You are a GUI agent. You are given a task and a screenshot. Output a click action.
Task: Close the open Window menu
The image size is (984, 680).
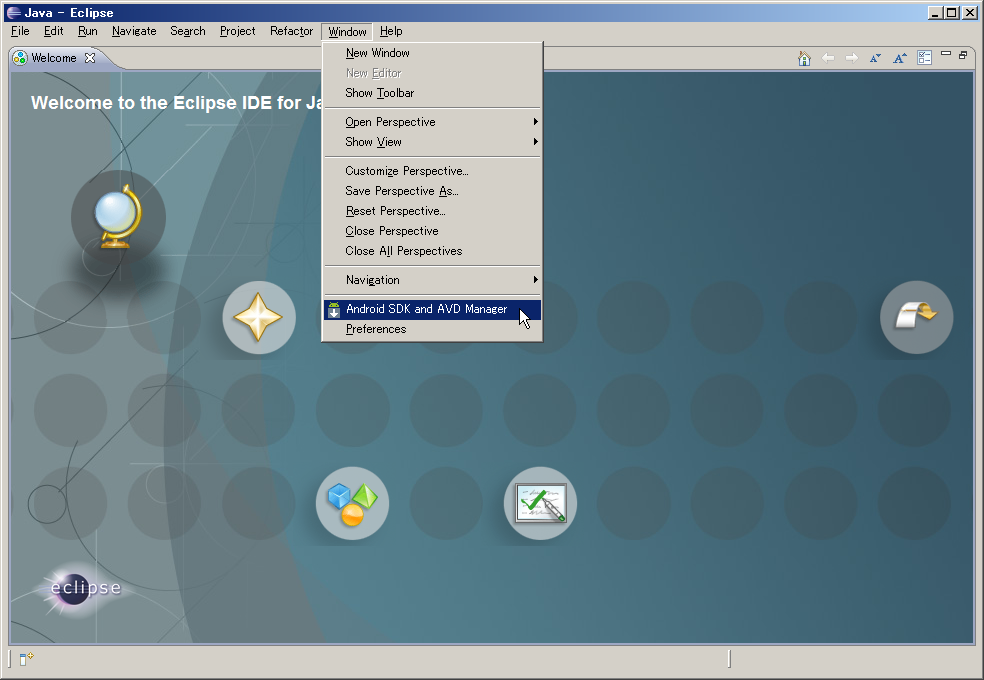click(347, 31)
